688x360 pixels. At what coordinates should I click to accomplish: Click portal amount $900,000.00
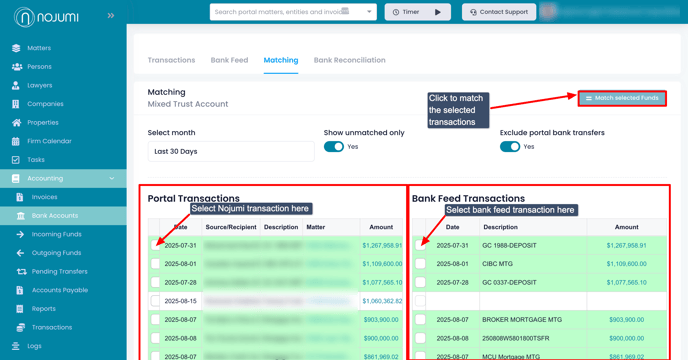point(381,338)
